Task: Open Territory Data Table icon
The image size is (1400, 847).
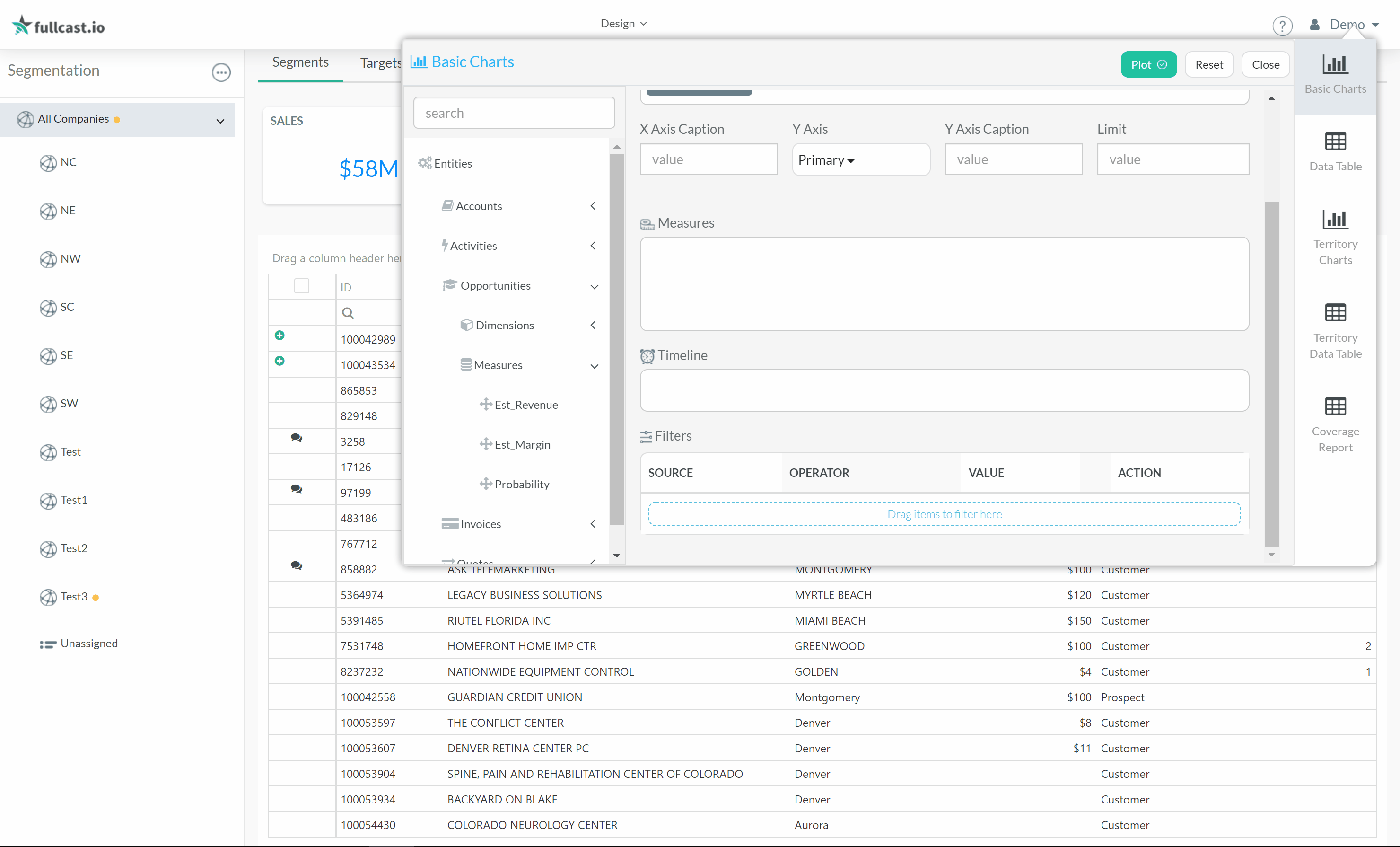Action: (x=1335, y=313)
